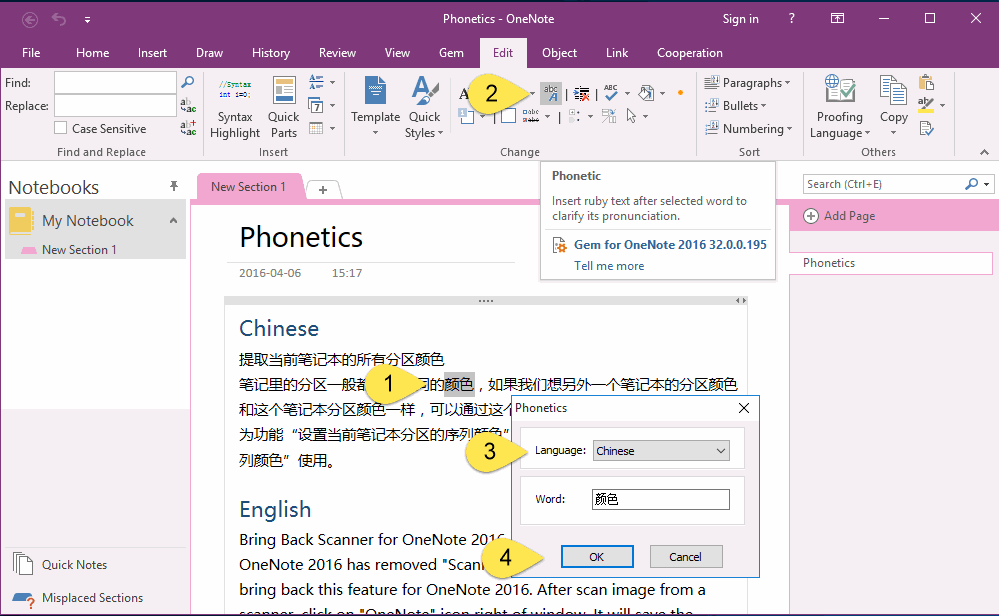This screenshot has width=999, height=616.
Task: Activate the highlighted Phonetic tool
Action: coord(551,92)
